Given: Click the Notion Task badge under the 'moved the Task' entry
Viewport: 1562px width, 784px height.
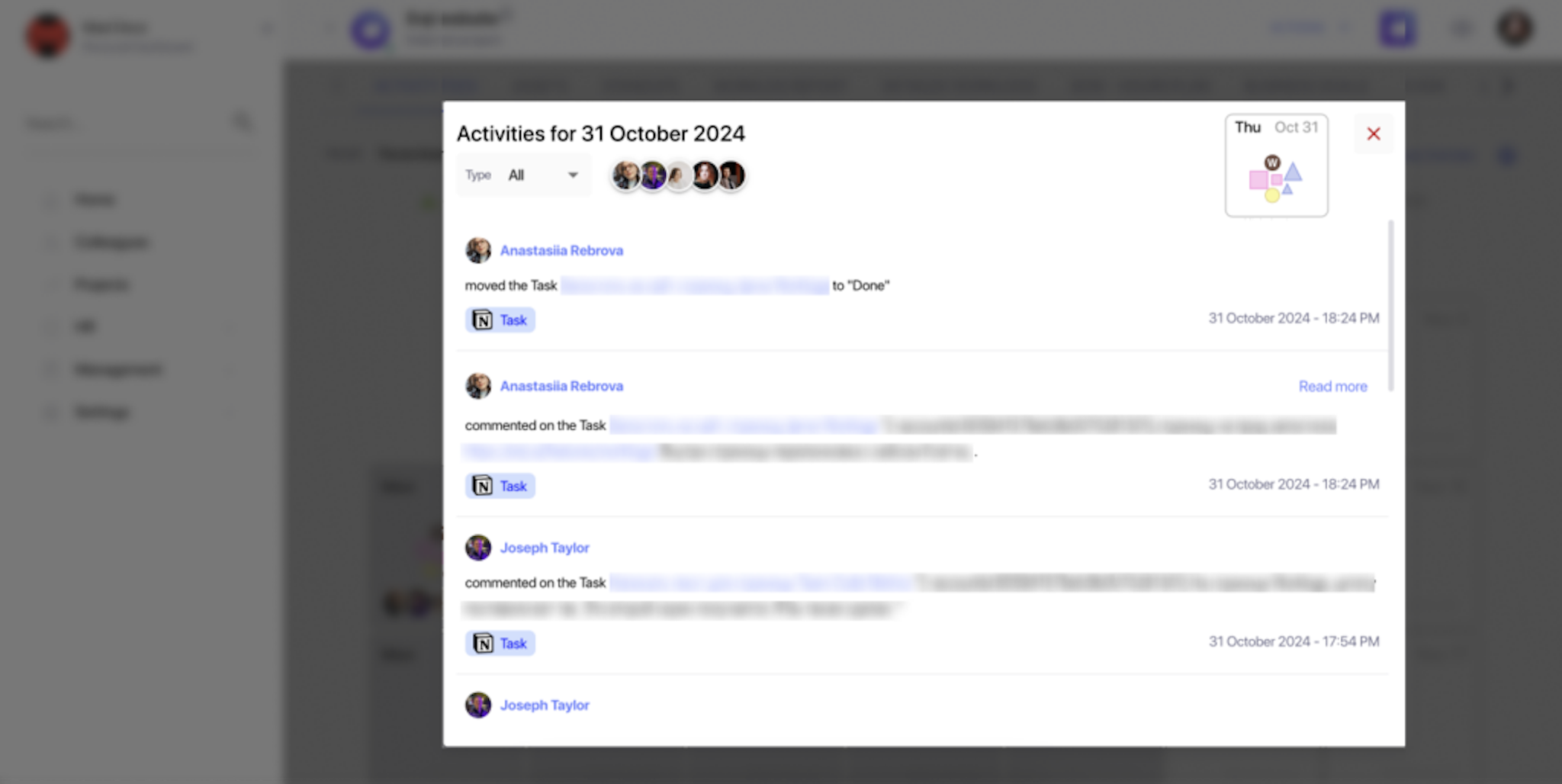Looking at the screenshot, I should pyautogui.click(x=500, y=320).
